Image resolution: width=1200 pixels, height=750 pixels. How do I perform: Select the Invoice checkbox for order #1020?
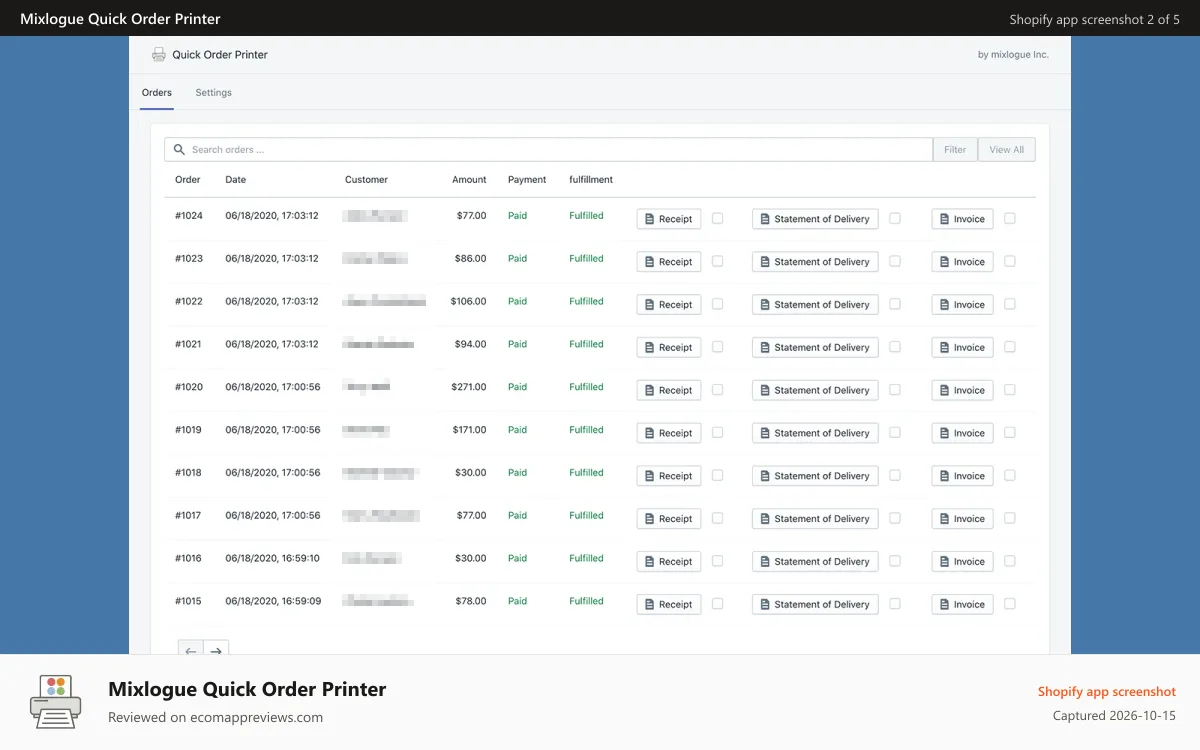tap(1010, 390)
